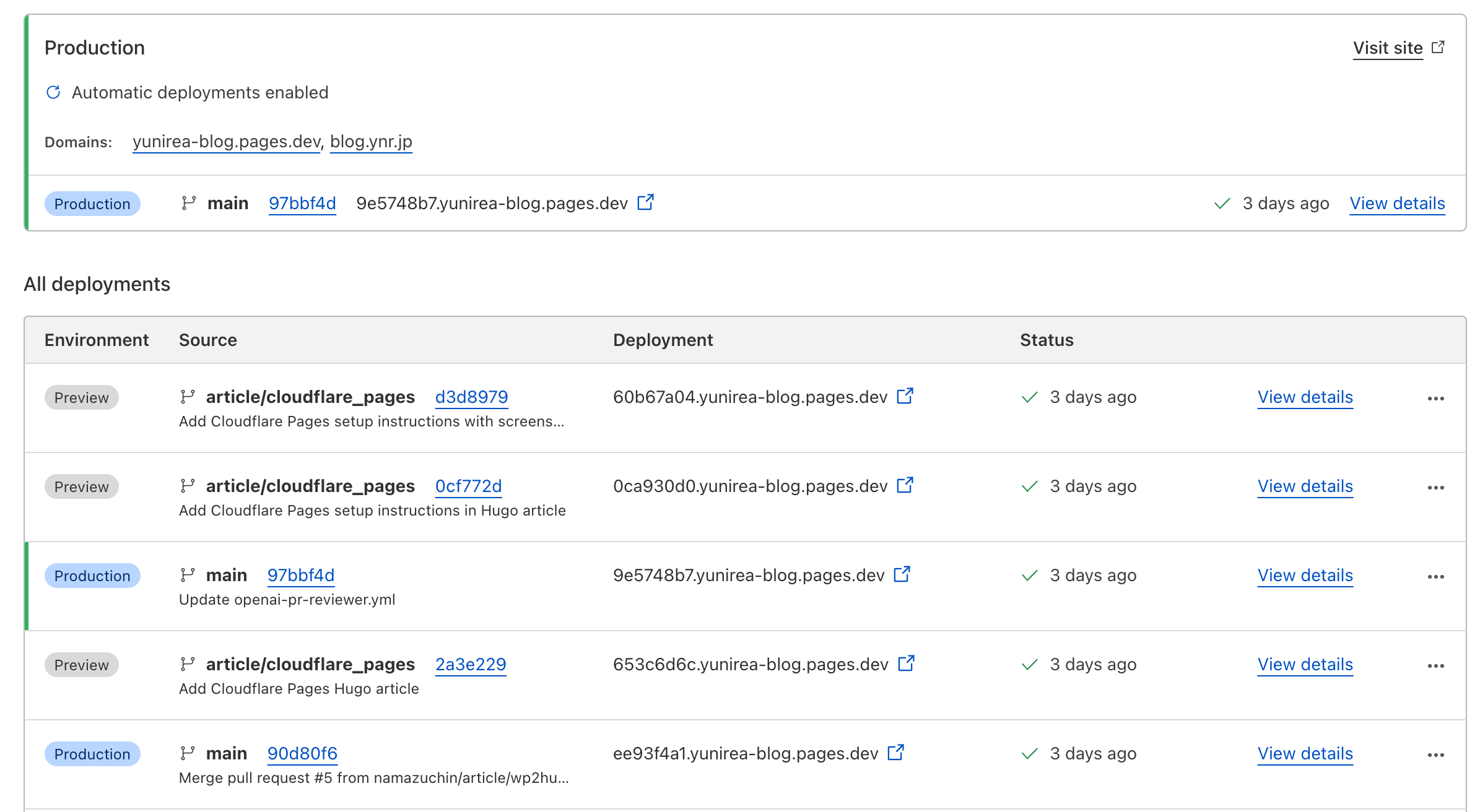Click the Automatic deployments refresh icon
This screenshot has height=812, width=1480.
pos(53,92)
